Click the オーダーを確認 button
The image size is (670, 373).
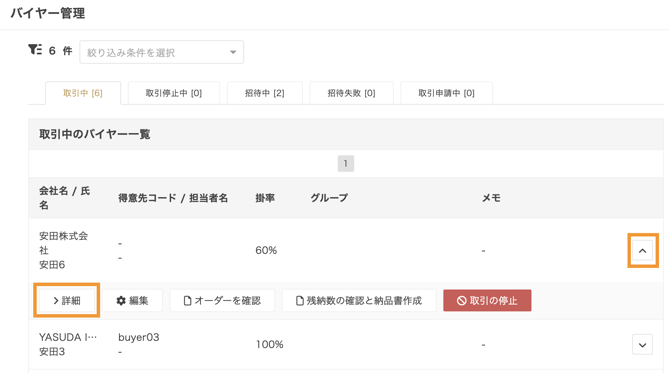[x=222, y=300]
